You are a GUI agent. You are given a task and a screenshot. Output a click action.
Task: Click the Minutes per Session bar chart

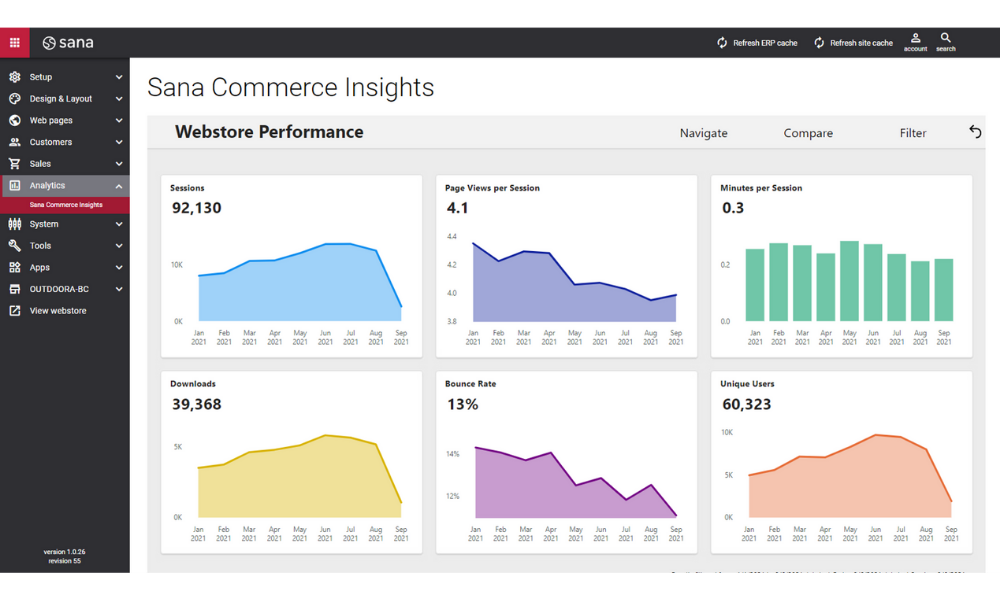click(849, 281)
